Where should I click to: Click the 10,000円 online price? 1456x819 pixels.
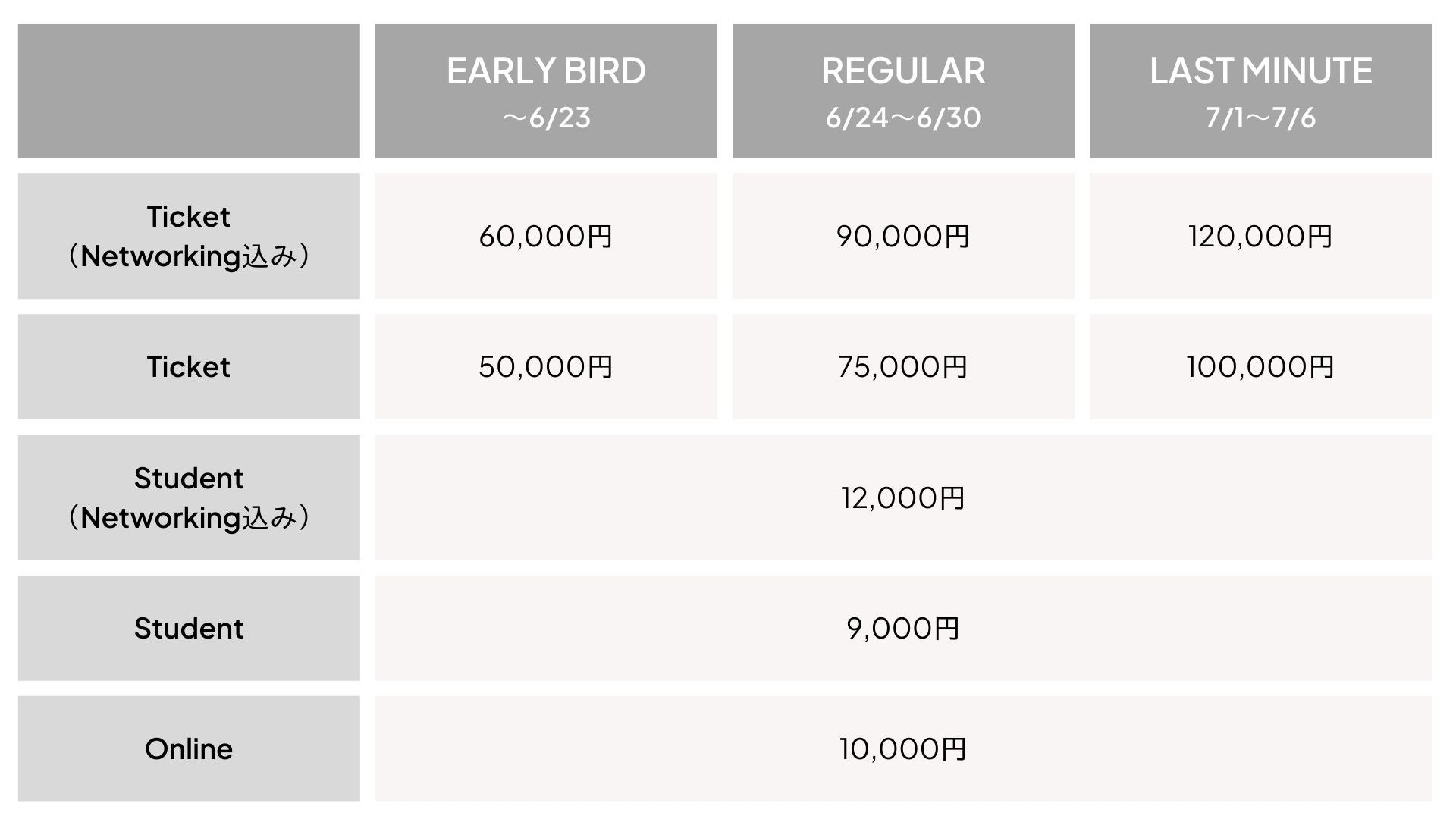tap(902, 749)
